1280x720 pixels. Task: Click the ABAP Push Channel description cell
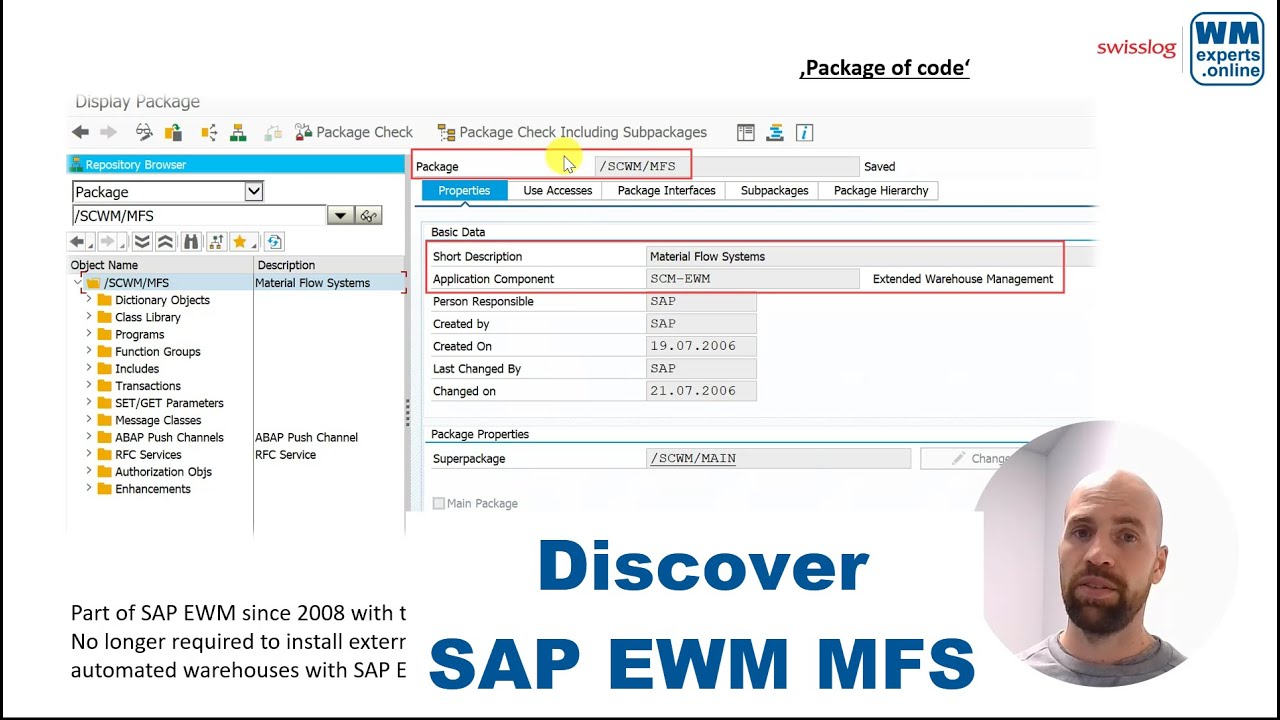coord(306,437)
